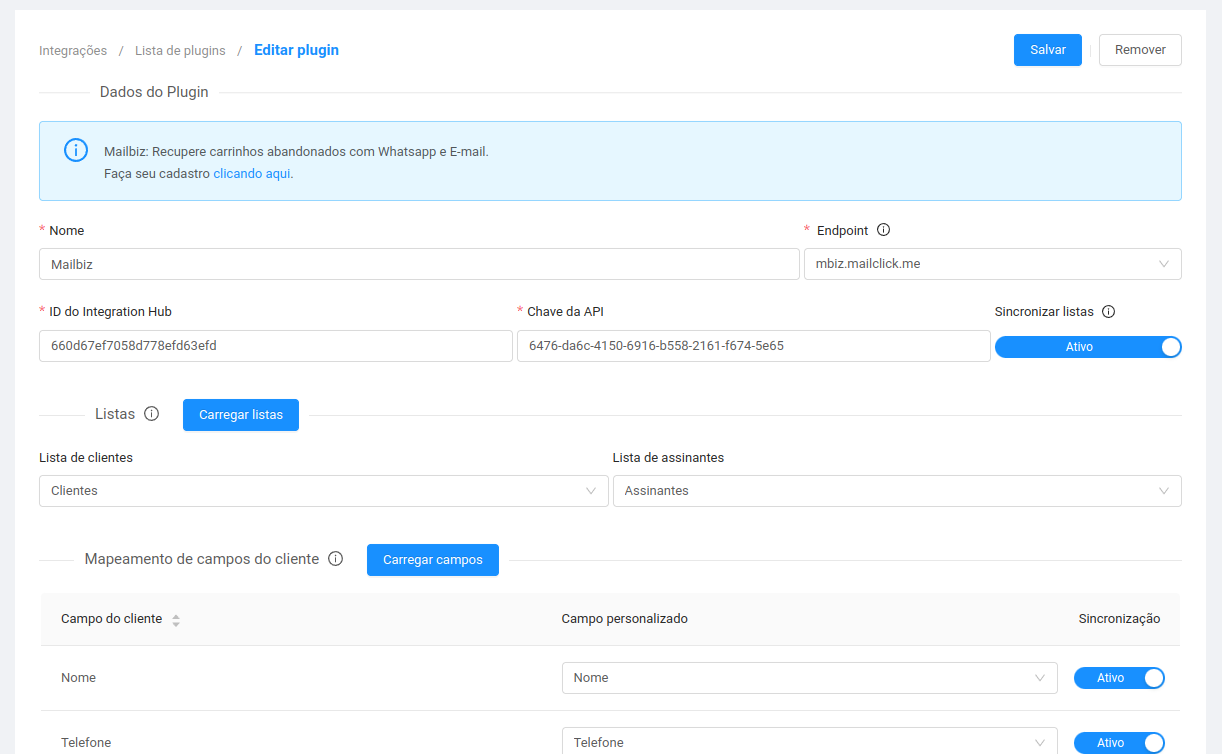
Task: Click the Dados do Plugin section title
Action: point(154,92)
